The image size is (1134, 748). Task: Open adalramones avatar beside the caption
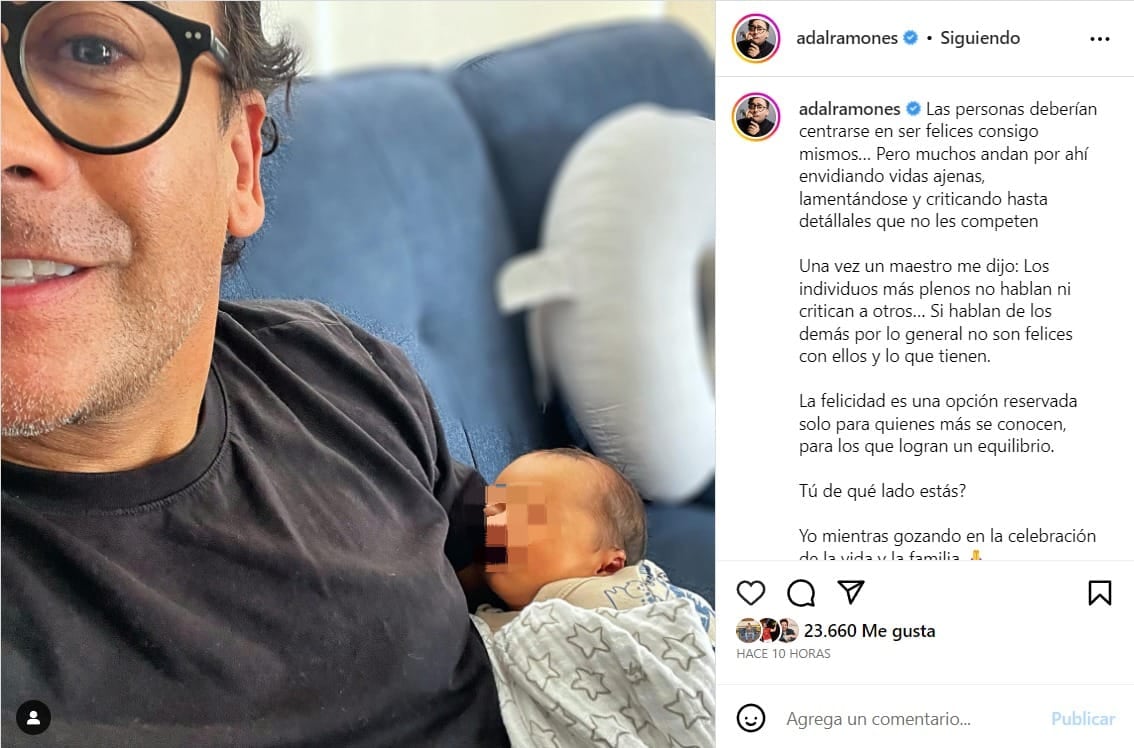pyautogui.click(x=756, y=116)
